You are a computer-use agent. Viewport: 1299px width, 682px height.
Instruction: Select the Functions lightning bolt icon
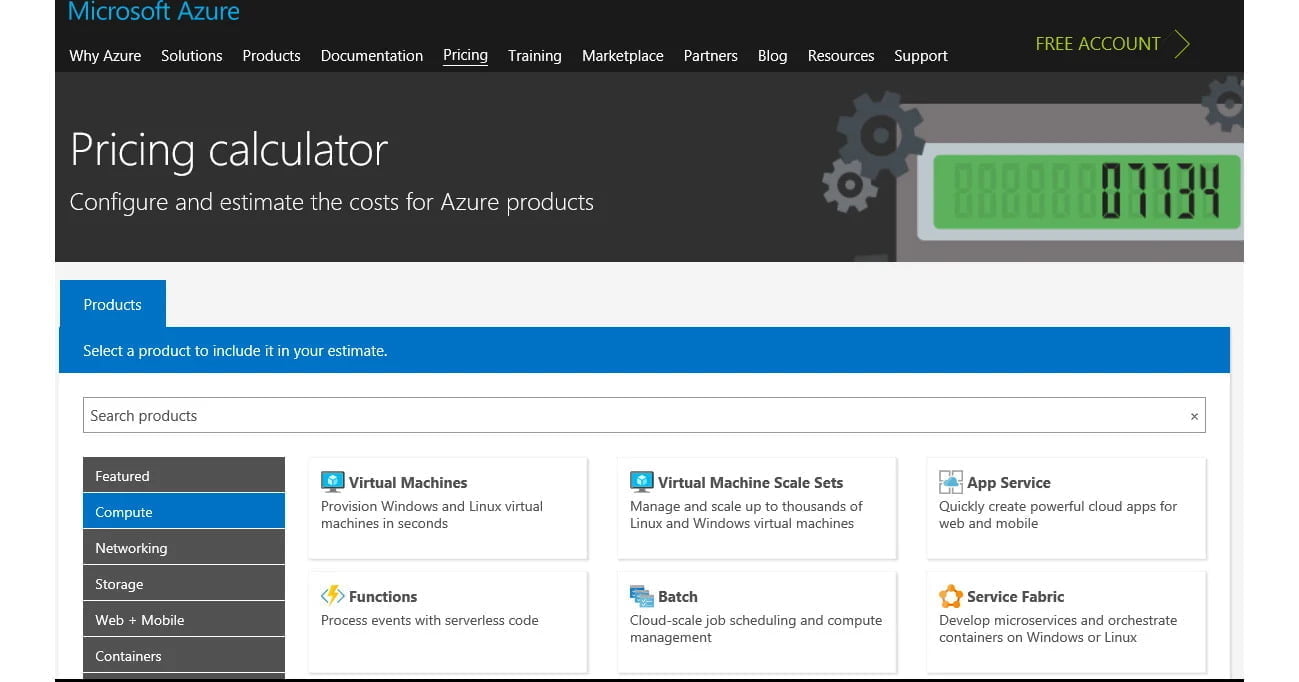pyautogui.click(x=333, y=596)
